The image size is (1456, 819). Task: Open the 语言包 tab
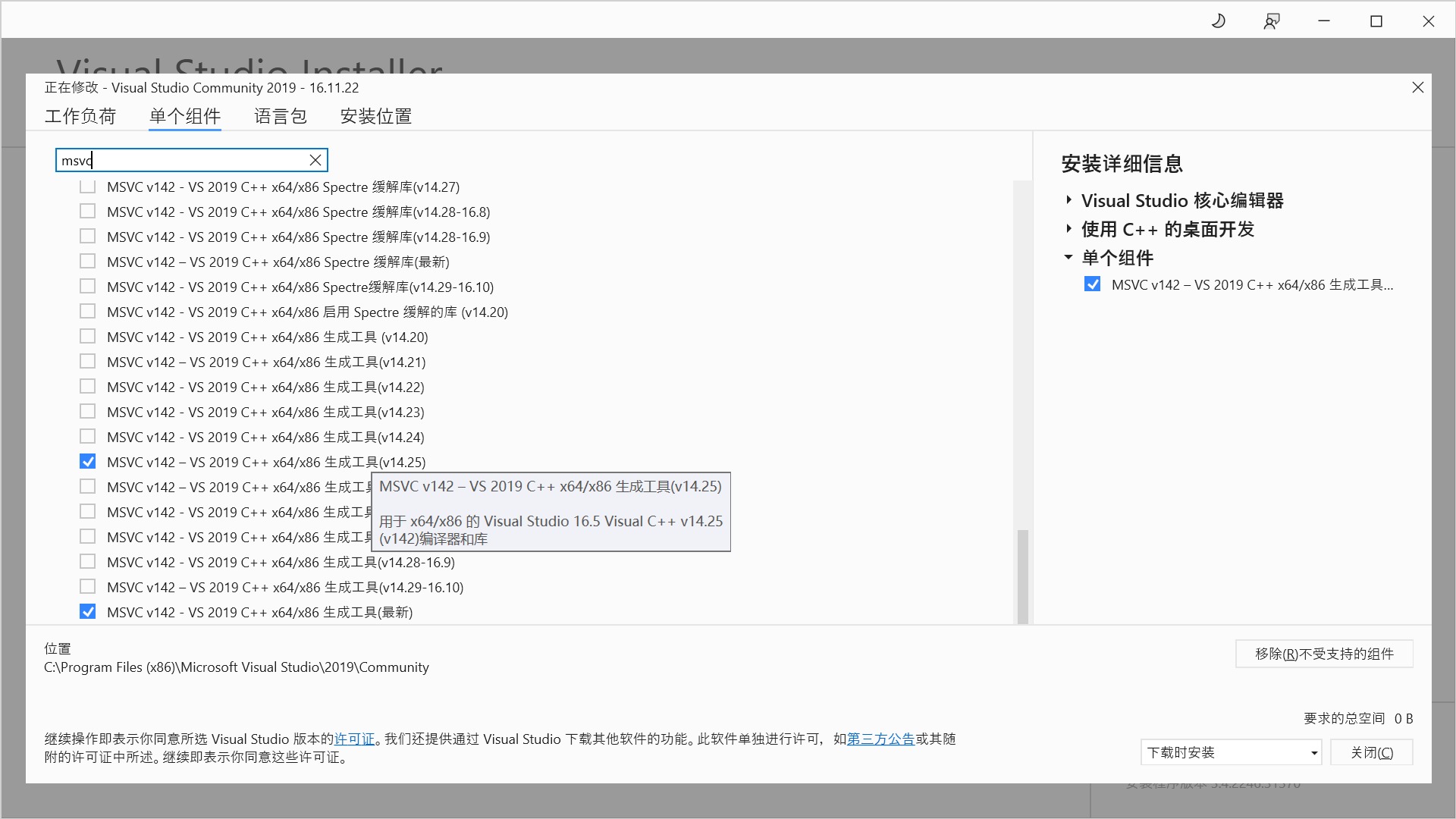280,116
